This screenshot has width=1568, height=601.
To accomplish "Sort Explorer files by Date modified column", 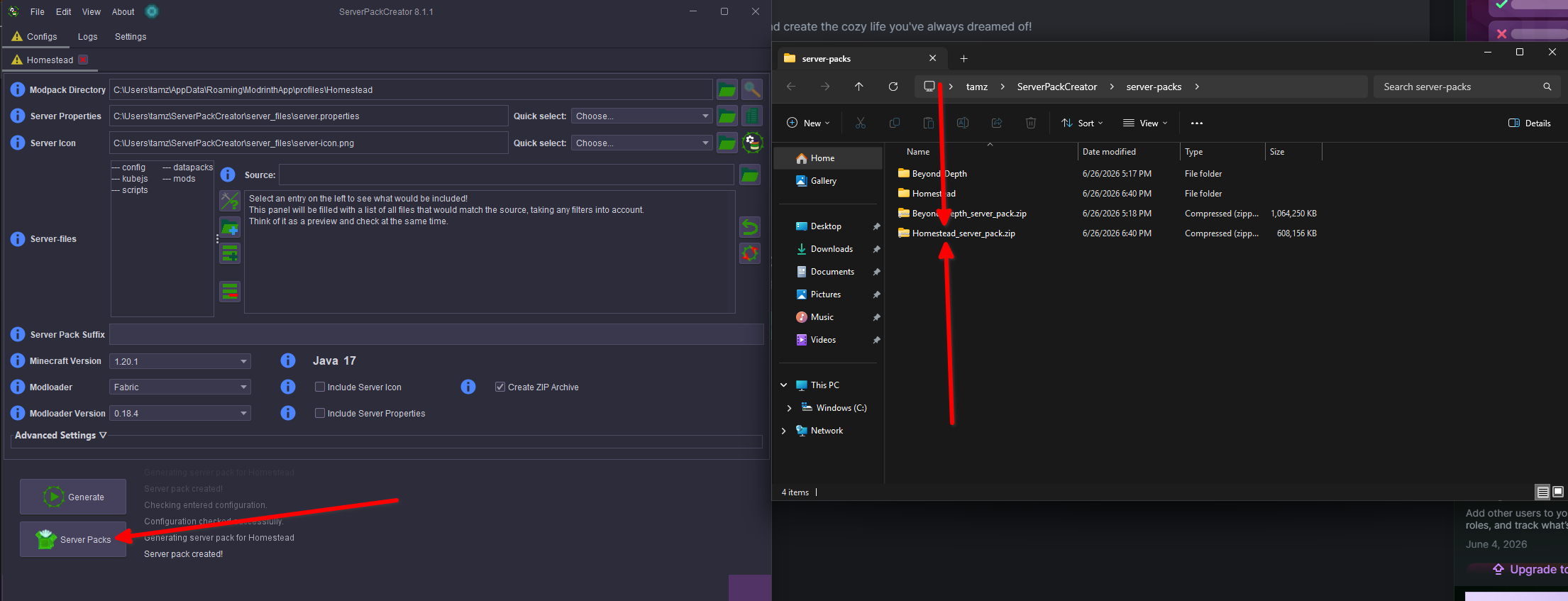I will click(x=1109, y=152).
